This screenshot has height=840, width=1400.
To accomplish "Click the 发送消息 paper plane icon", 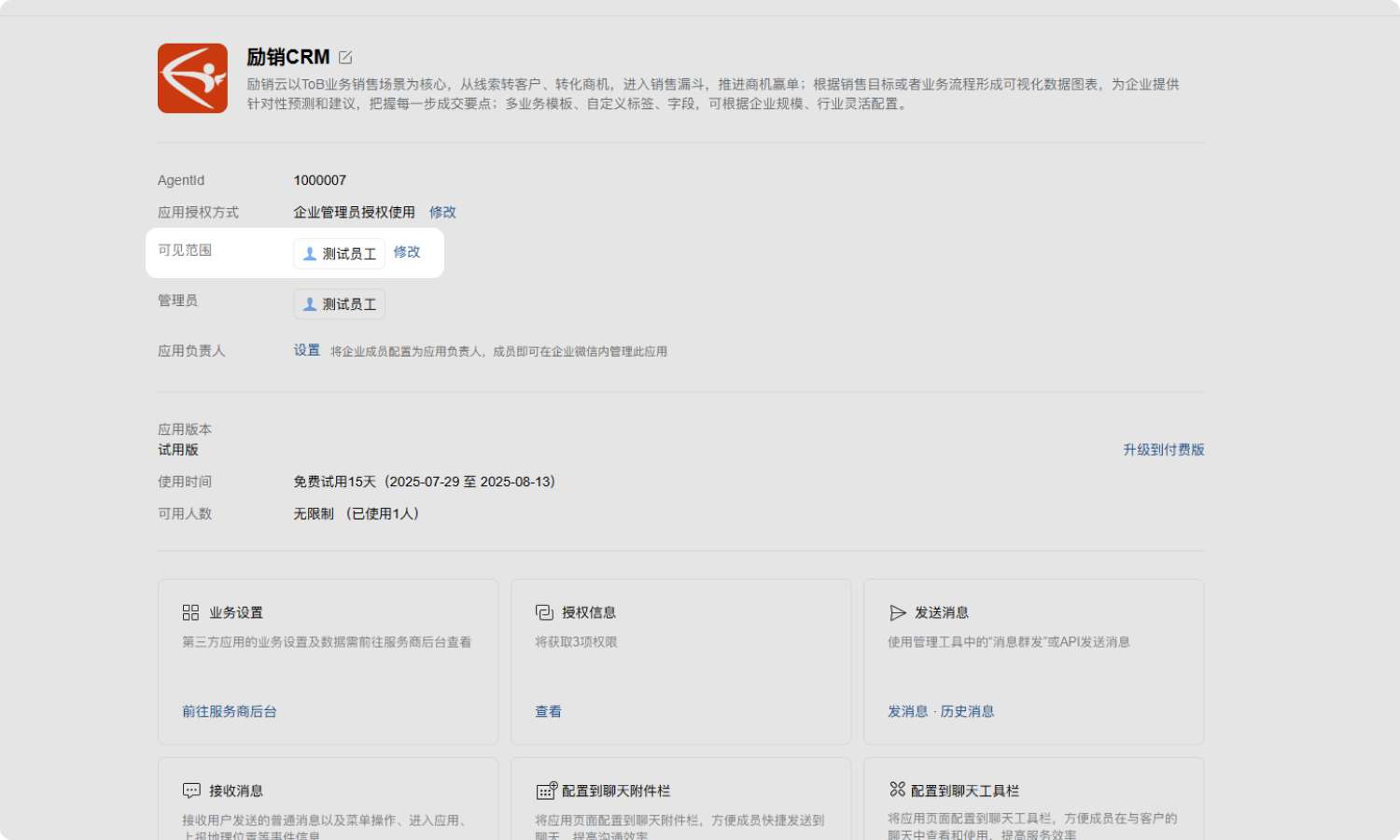I will pyautogui.click(x=898, y=612).
